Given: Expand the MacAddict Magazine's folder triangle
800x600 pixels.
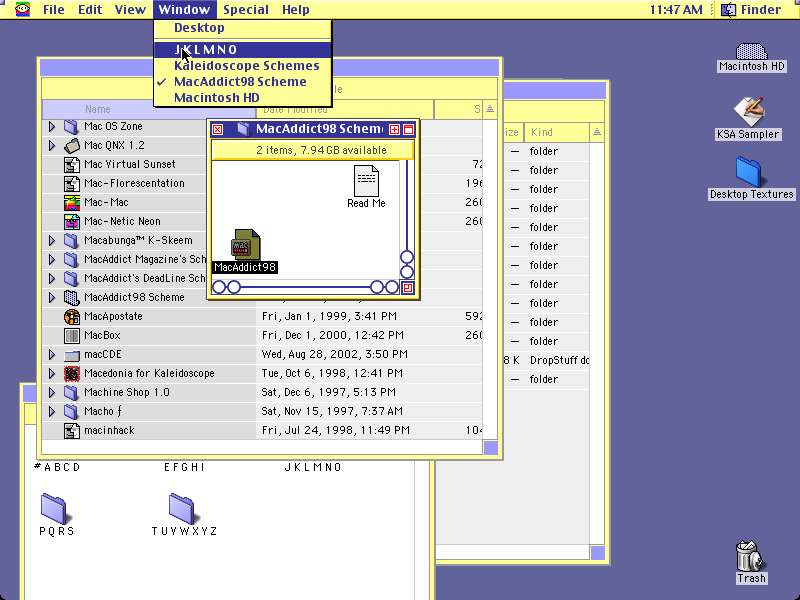Looking at the screenshot, I should (52, 259).
